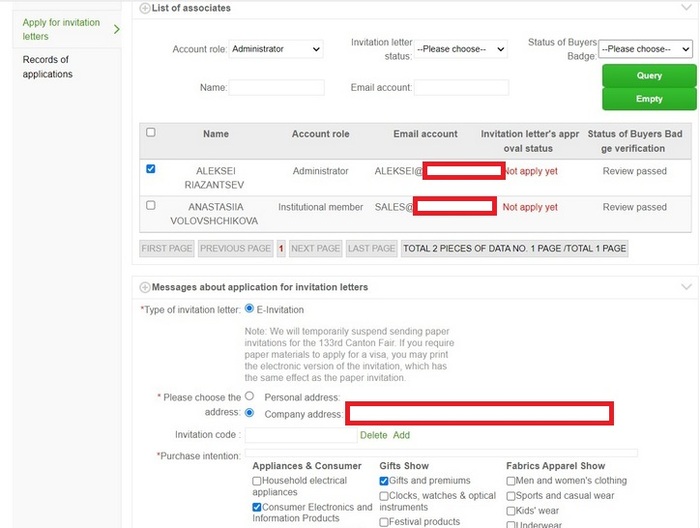The width and height of the screenshot is (700, 528).
Task: Open the Account role dropdown
Action: [276, 49]
